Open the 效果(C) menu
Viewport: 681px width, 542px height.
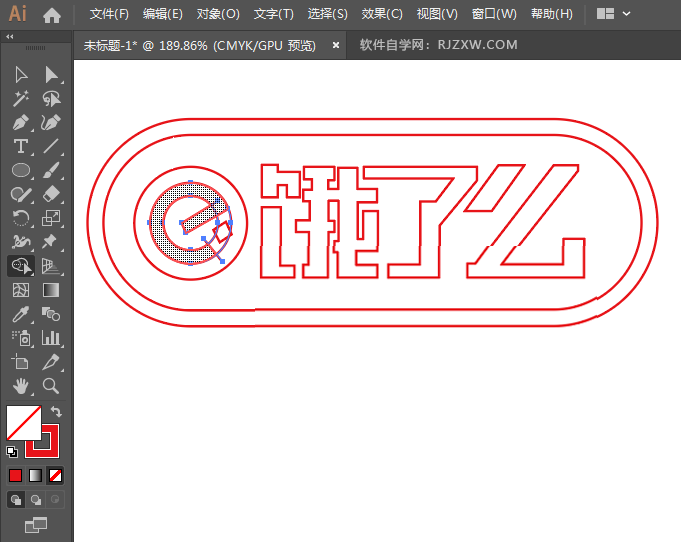click(382, 14)
